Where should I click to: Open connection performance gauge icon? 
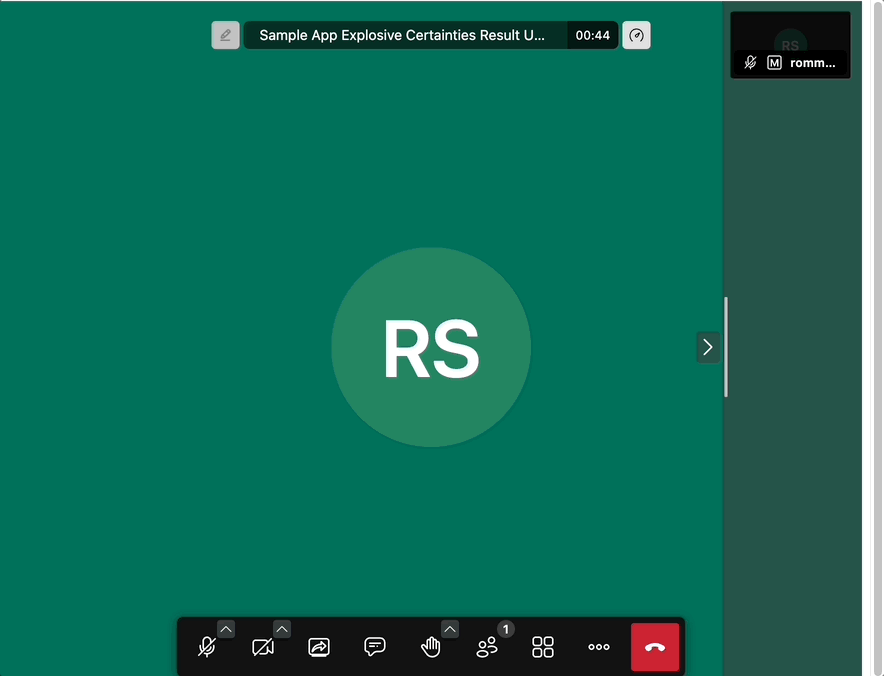coord(637,35)
